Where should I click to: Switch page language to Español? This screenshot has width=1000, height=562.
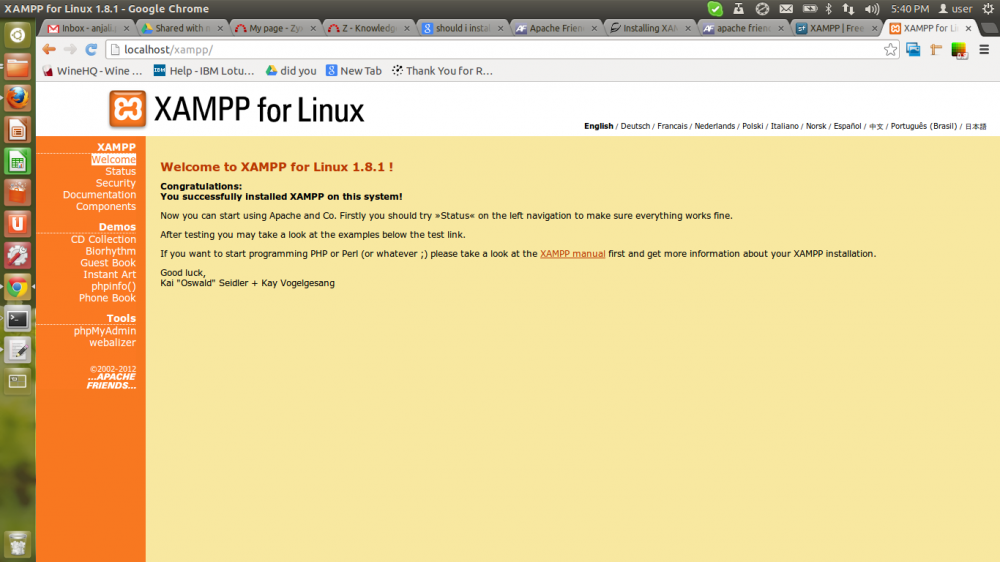pyautogui.click(x=848, y=126)
